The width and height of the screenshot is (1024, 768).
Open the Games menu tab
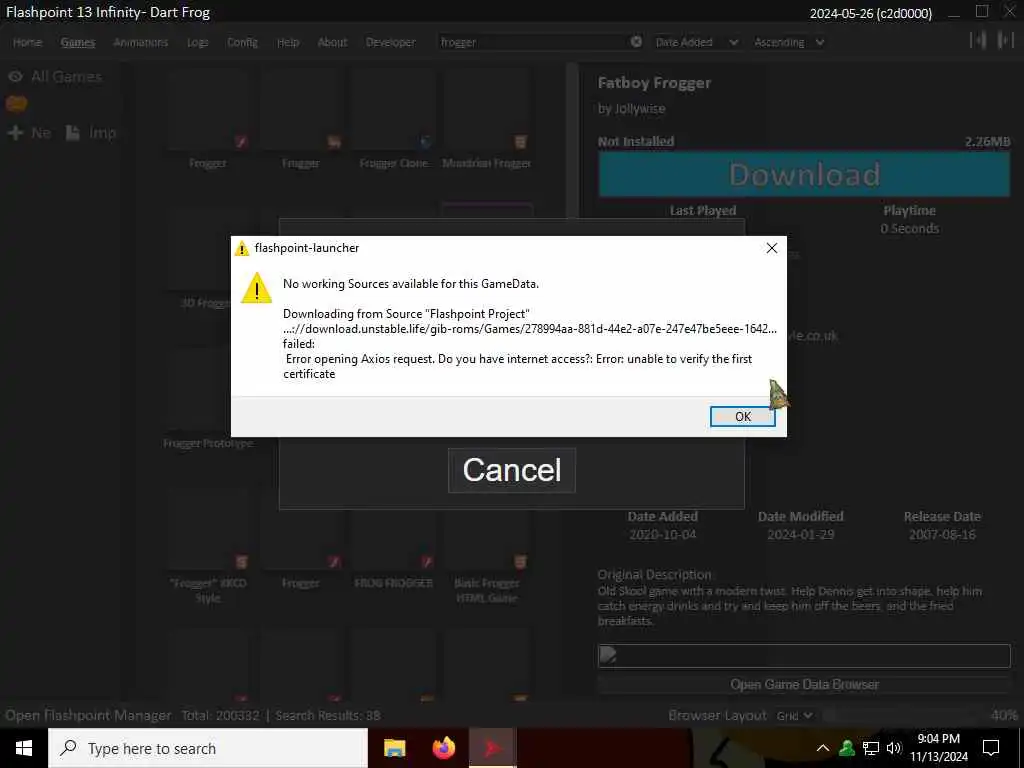78,42
